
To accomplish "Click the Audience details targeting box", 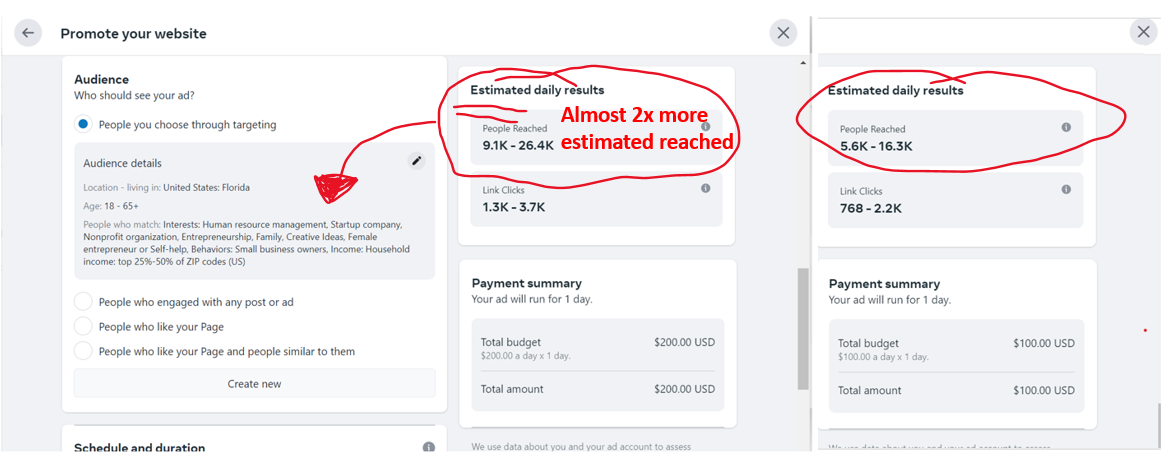I will 254,211.
